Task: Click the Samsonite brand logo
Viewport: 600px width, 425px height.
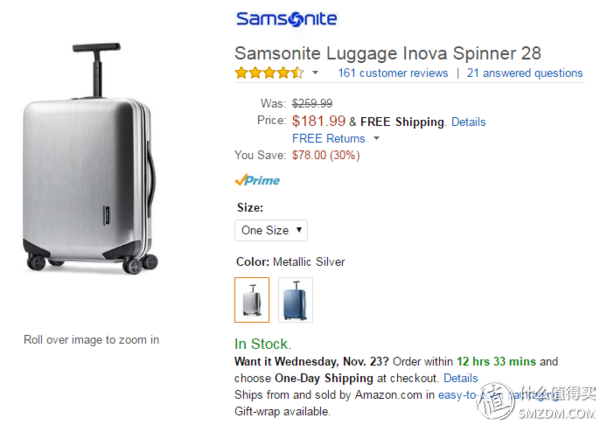Action: pyautogui.click(x=286, y=19)
